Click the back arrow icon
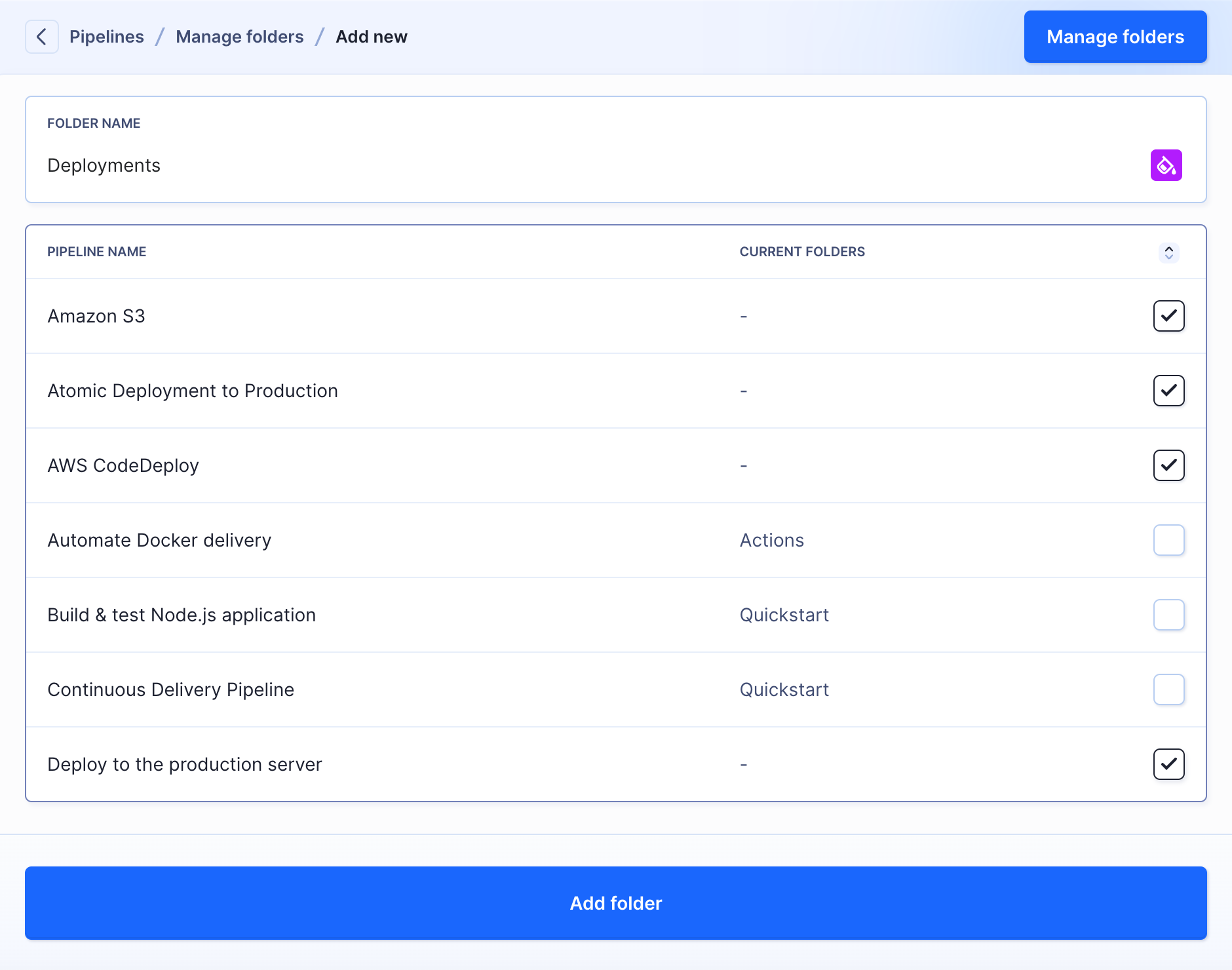This screenshot has width=1232, height=970. (42, 37)
